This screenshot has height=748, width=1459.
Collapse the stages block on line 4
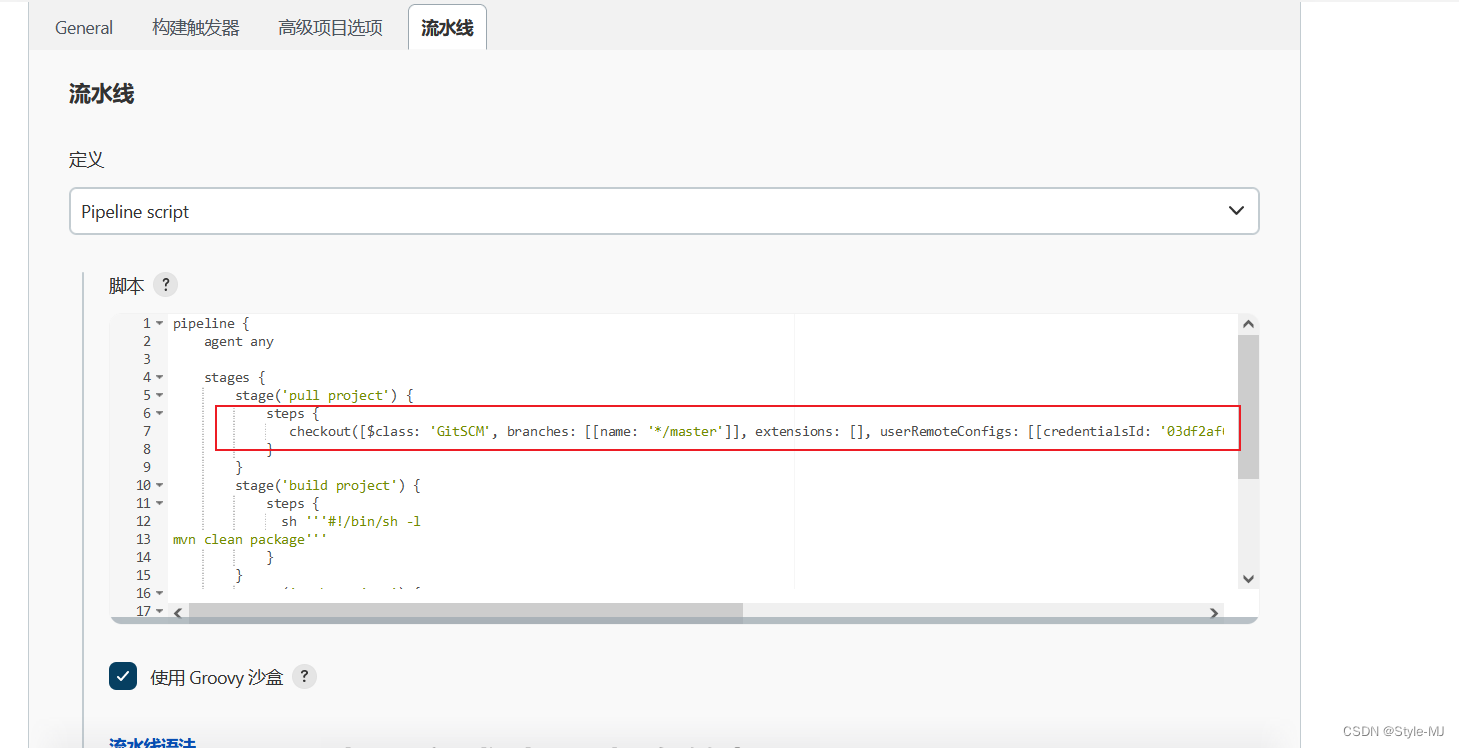(x=159, y=378)
